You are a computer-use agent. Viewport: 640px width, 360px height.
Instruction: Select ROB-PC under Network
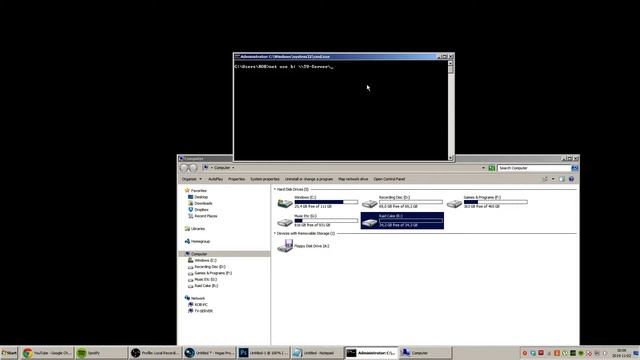[x=201, y=305]
